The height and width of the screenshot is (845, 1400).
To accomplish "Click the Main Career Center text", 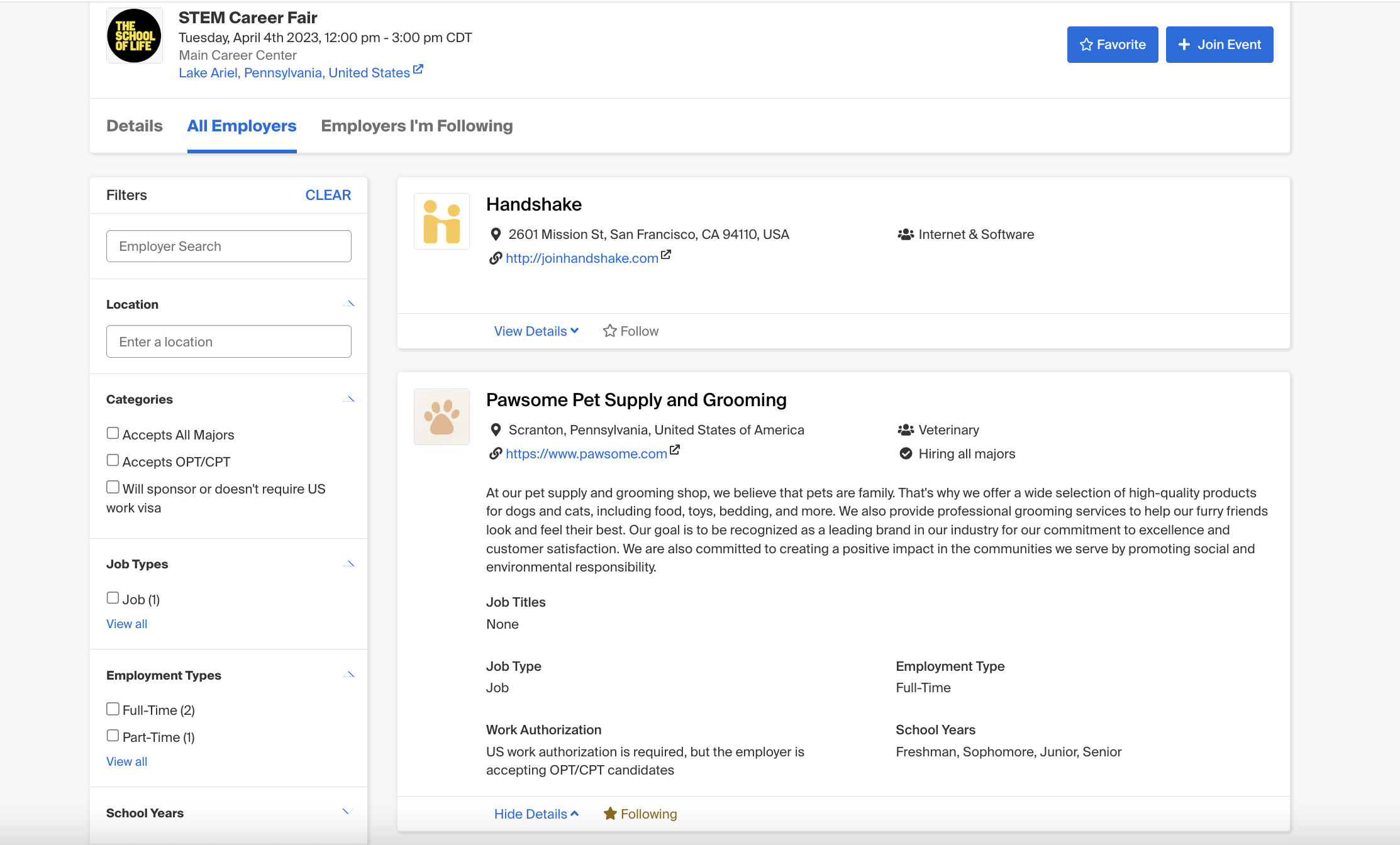I will pos(238,55).
